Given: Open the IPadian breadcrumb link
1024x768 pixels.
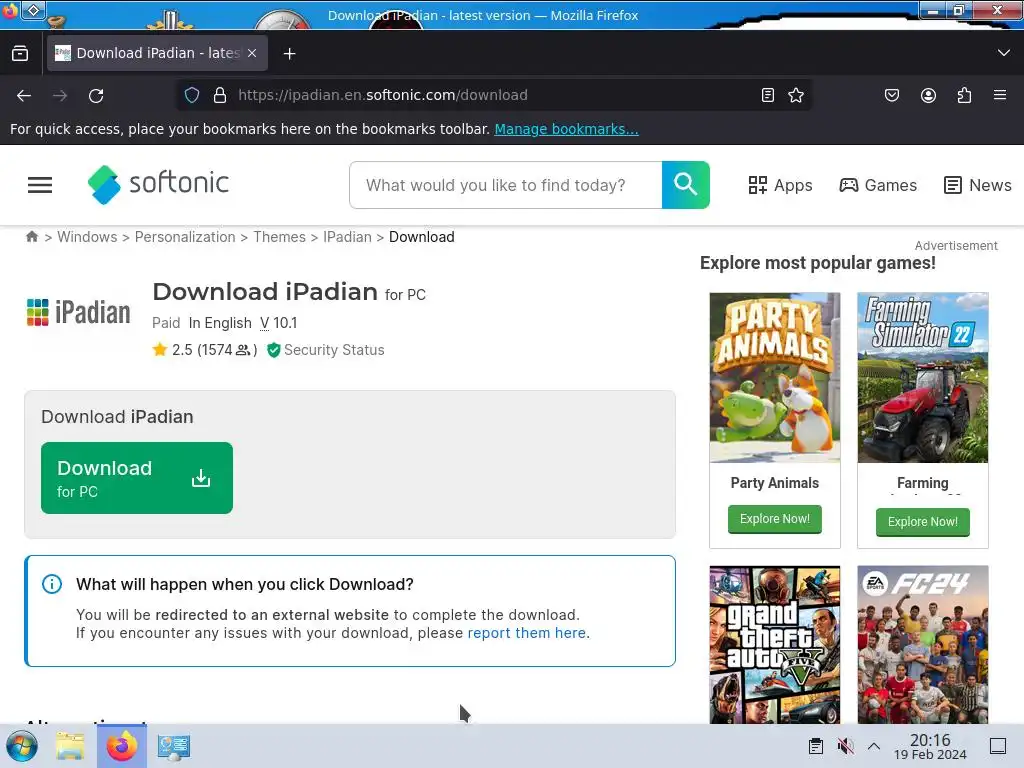Looking at the screenshot, I should point(347,236).
